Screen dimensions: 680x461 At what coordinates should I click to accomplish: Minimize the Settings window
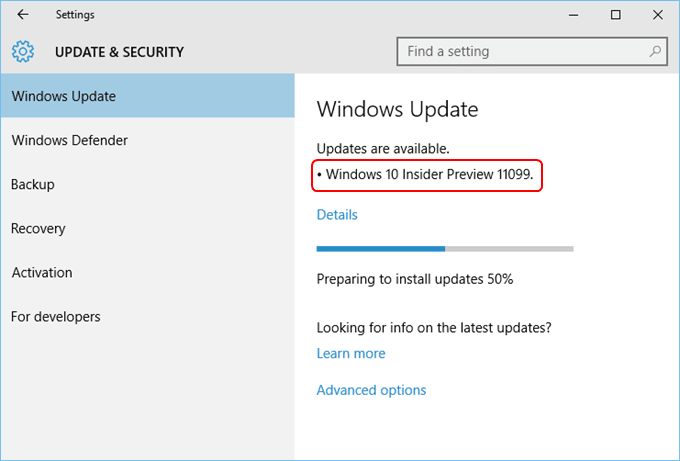pos(573,15)
